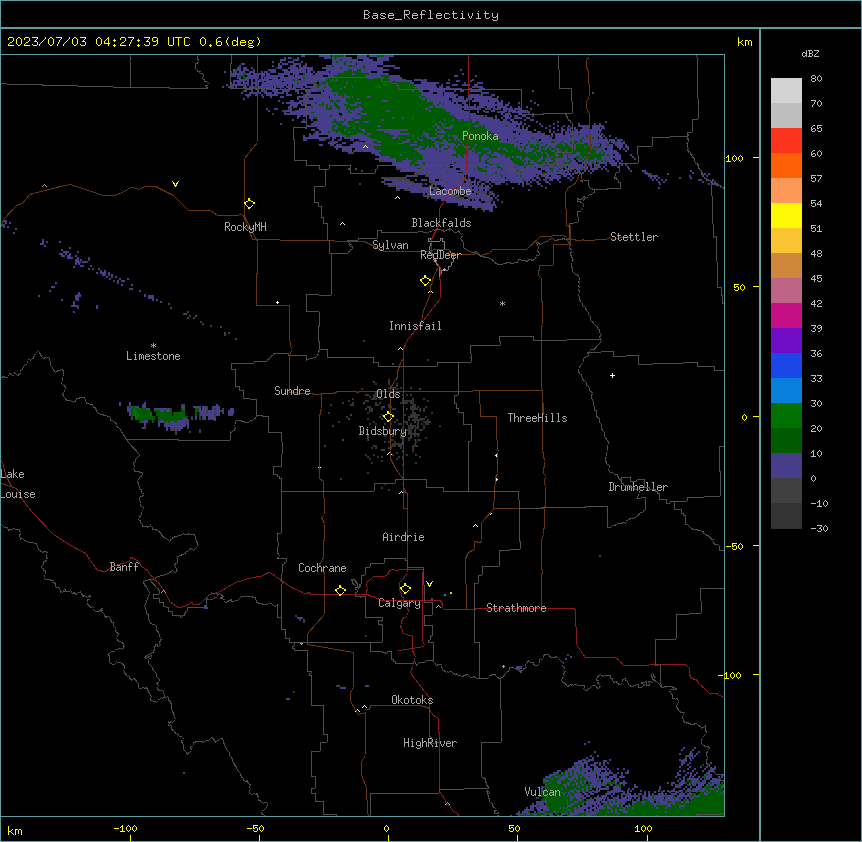Click the Innisfail city label
The width and height of the screenshot is (862, 842).
click(415, 326)
